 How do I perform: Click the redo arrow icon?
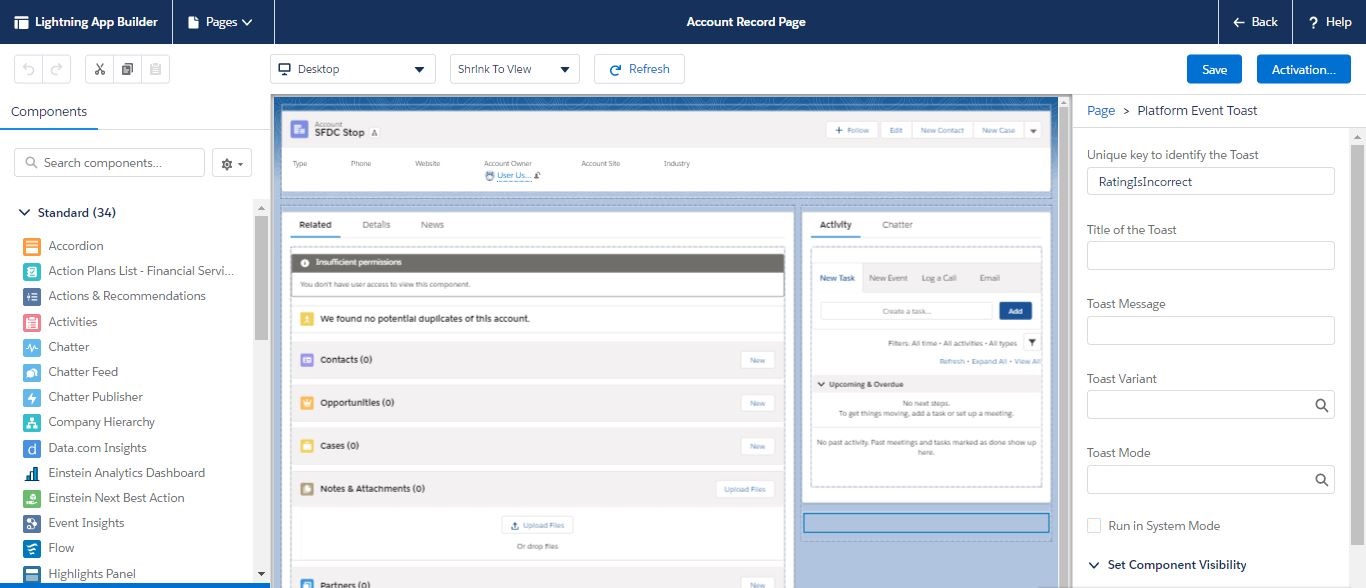56,69
